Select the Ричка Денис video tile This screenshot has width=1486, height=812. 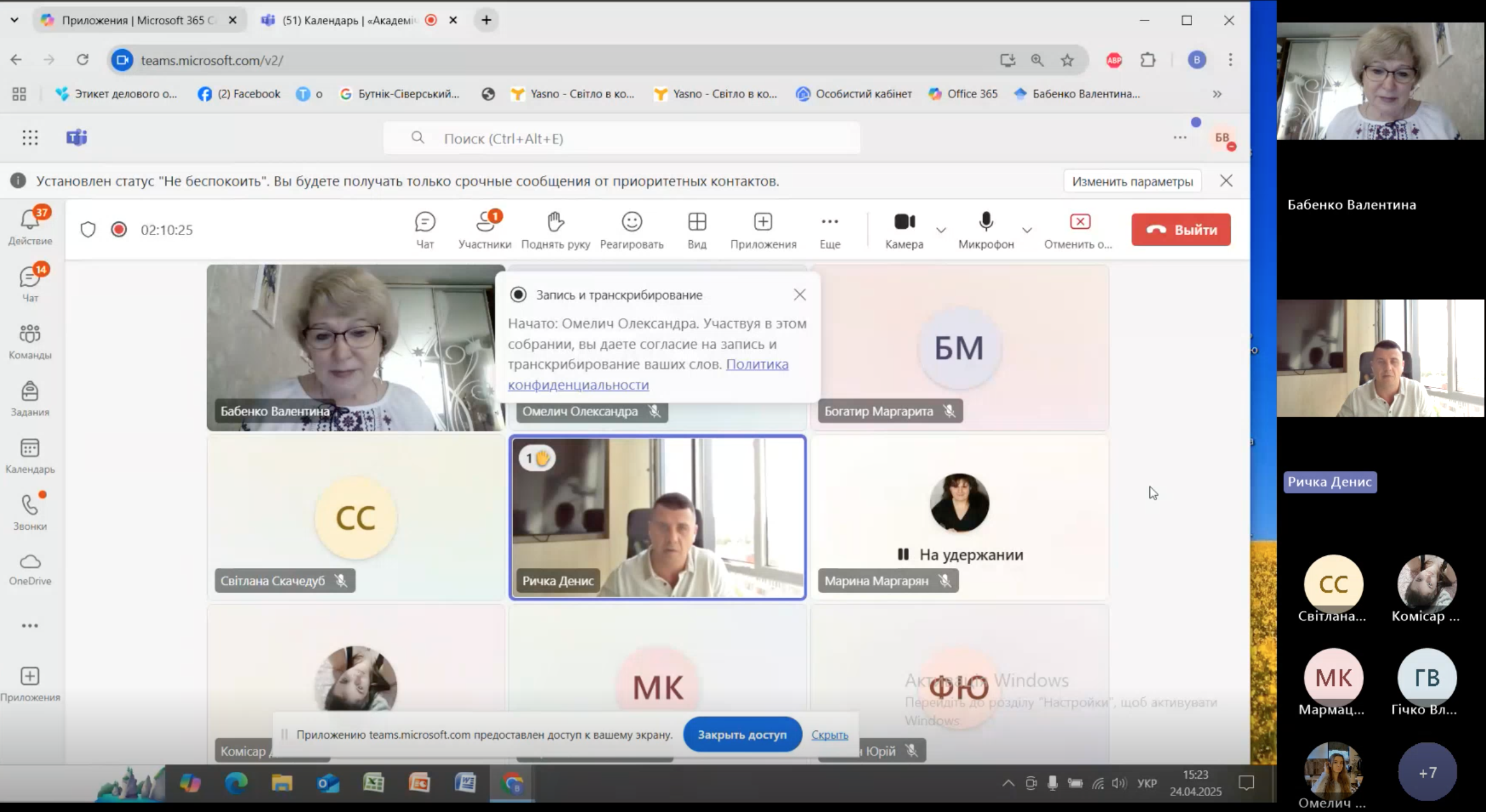[x=657, y=518]
